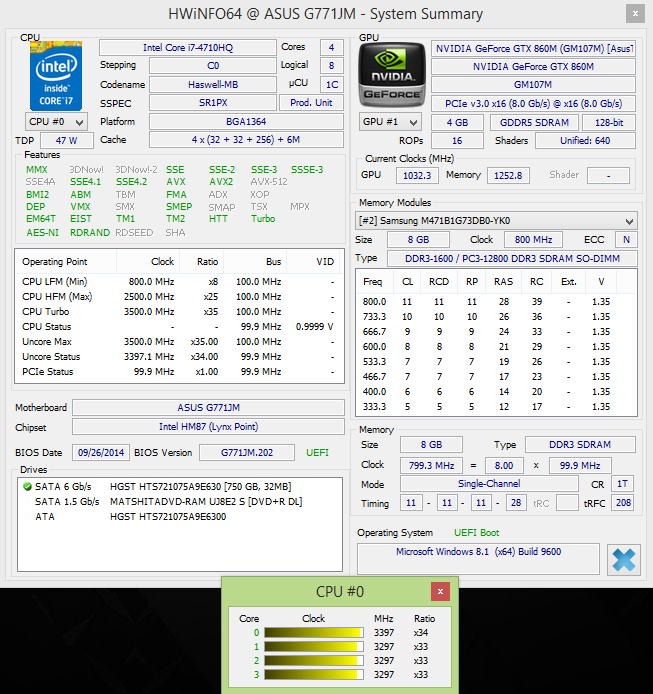Select the PCIe Status row
The image size is (653, 694).
[179, 372]
